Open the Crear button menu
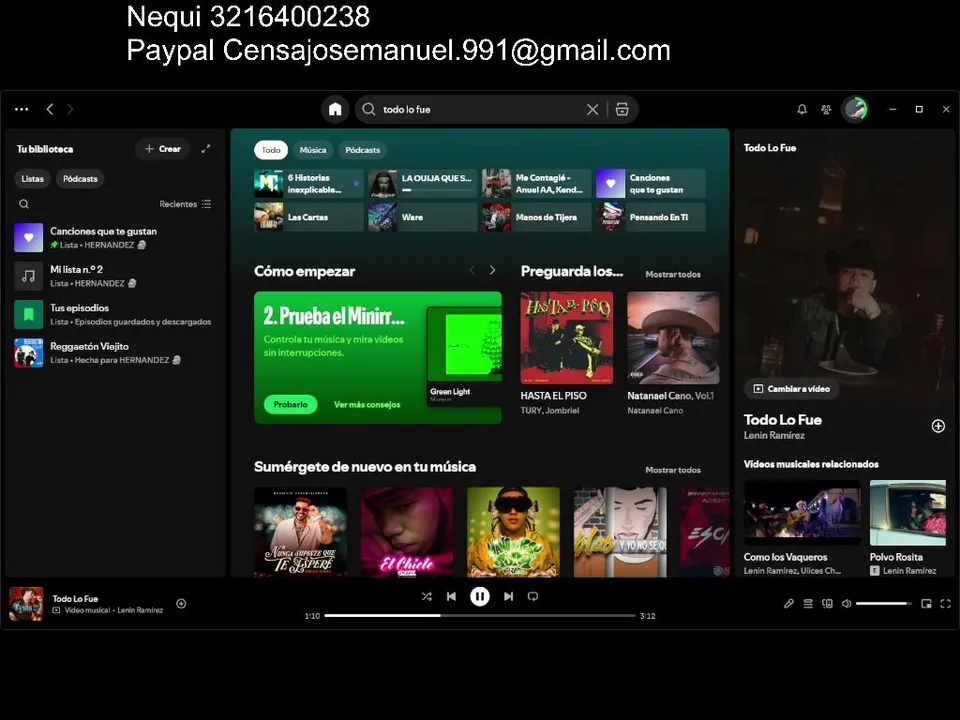 tap(162, 149)
